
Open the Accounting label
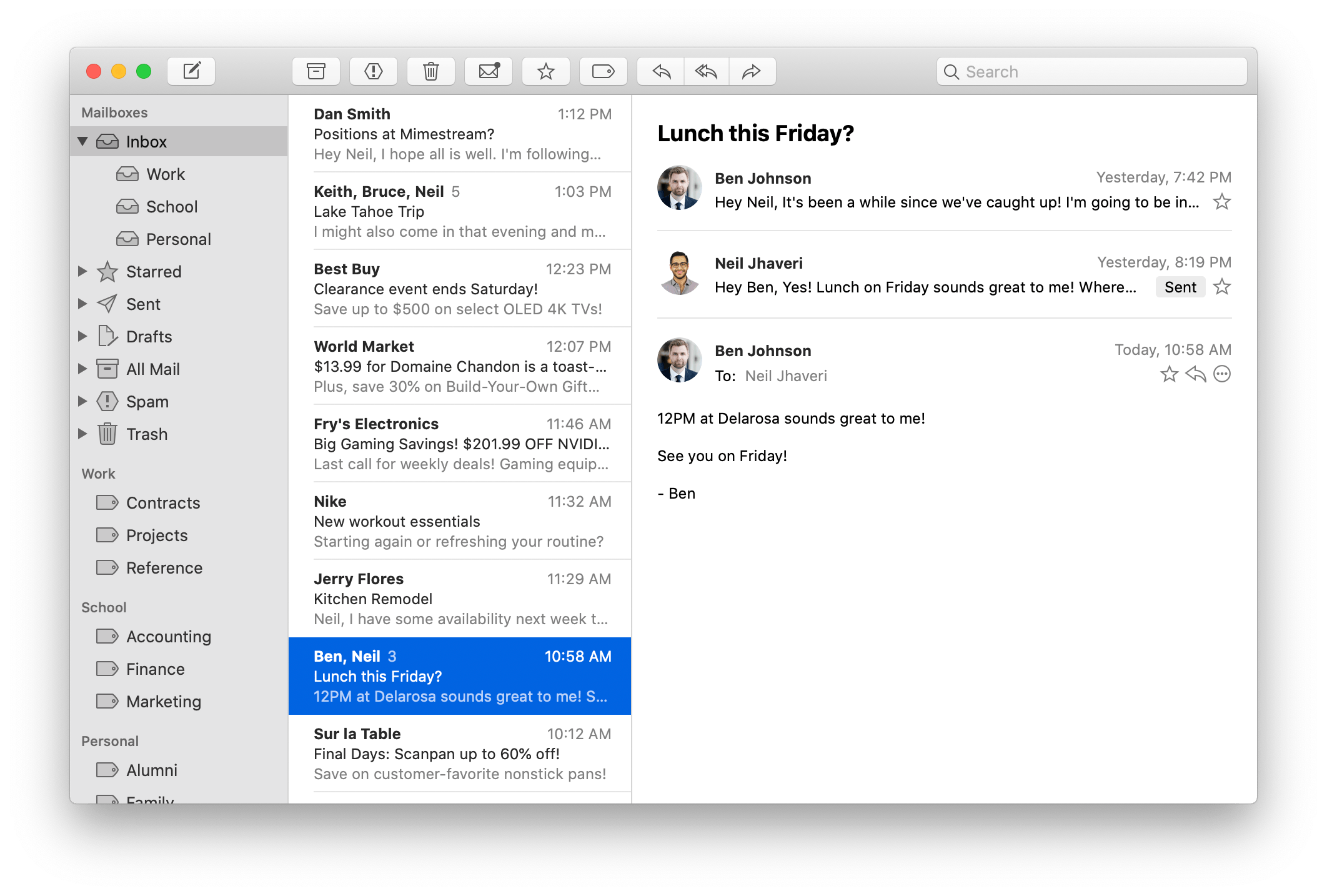pos(179,636)
